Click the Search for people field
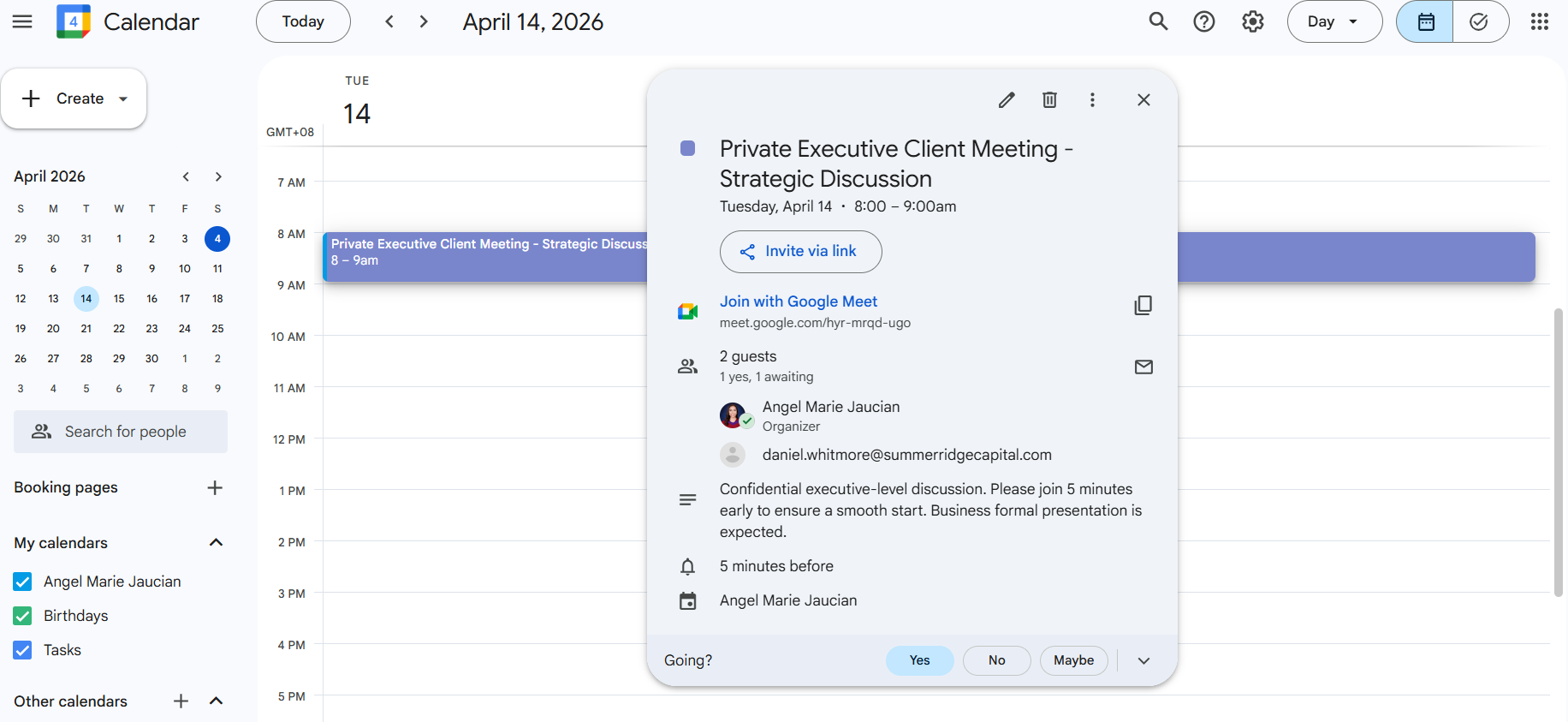The width and height of the screenshot is (1568, 722). click(x=121, y=432)
